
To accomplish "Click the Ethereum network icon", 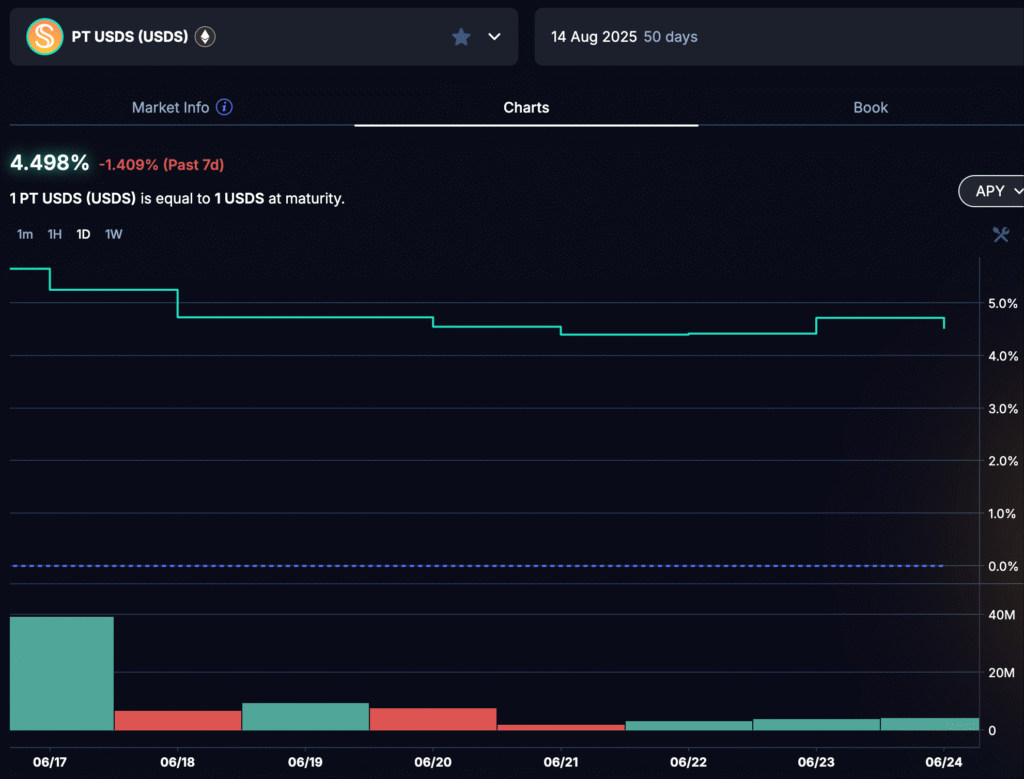I will click(x=205, y=37).
